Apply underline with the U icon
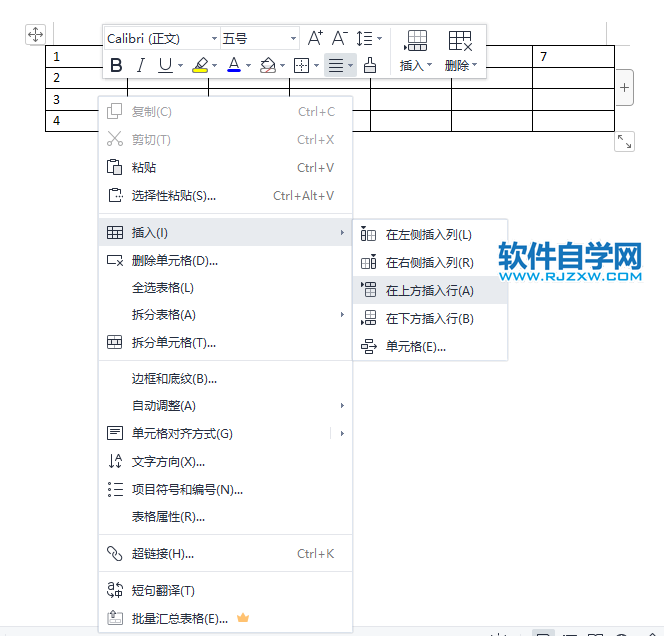 tap(165, 65)
